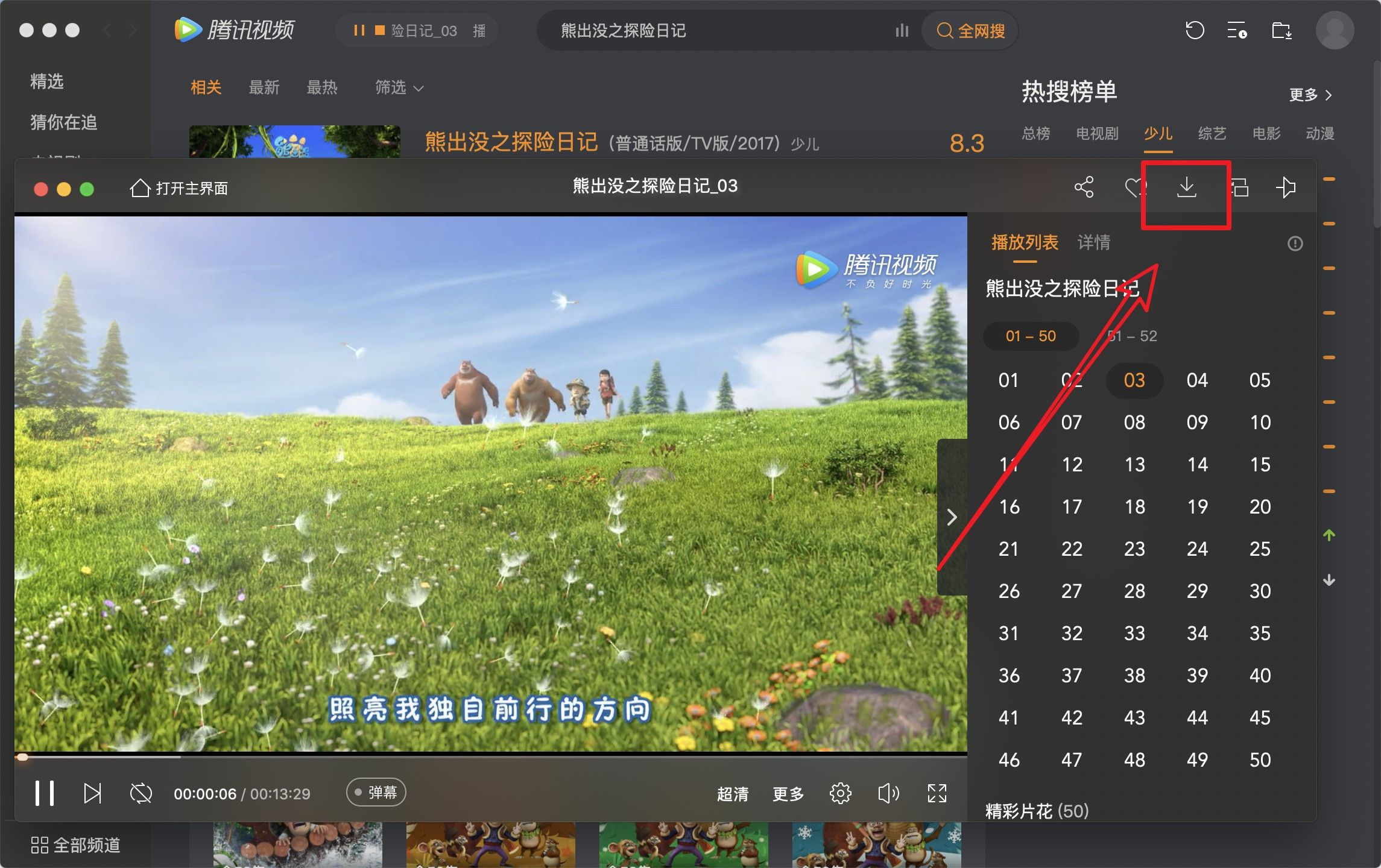Viewport: 1381px width, 868px height.
Task: Click the video progress bar handle
Action: click(22, 756)
